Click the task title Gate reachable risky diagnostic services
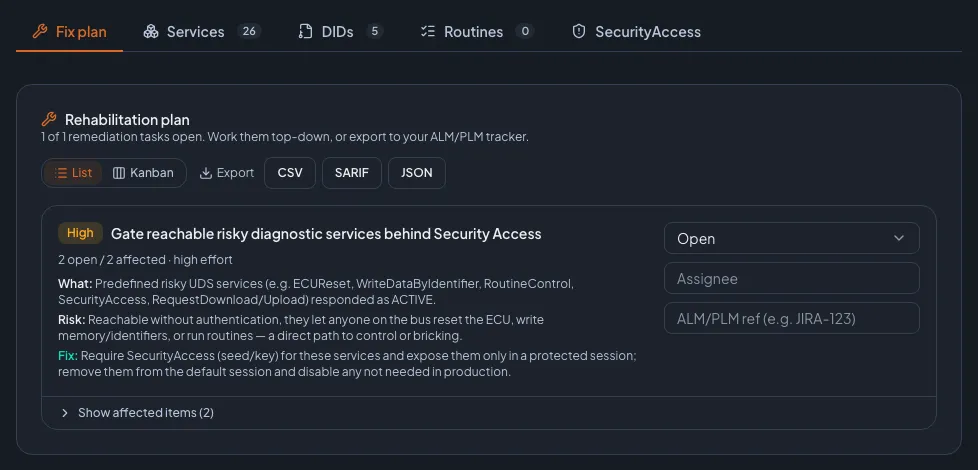The height and width of the screenshot is (470, 978). (326, 234)
